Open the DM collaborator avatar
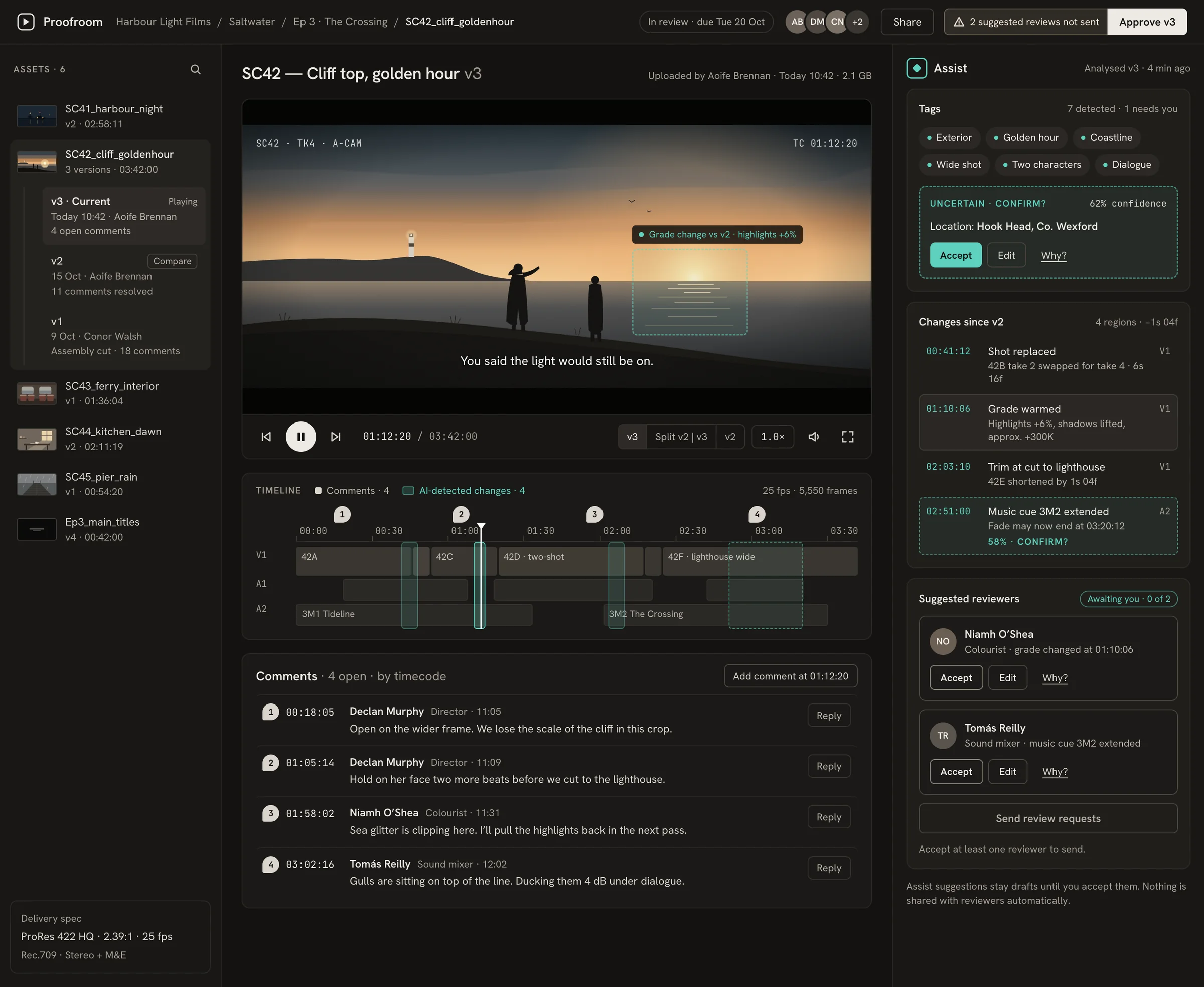 [817, 22]
